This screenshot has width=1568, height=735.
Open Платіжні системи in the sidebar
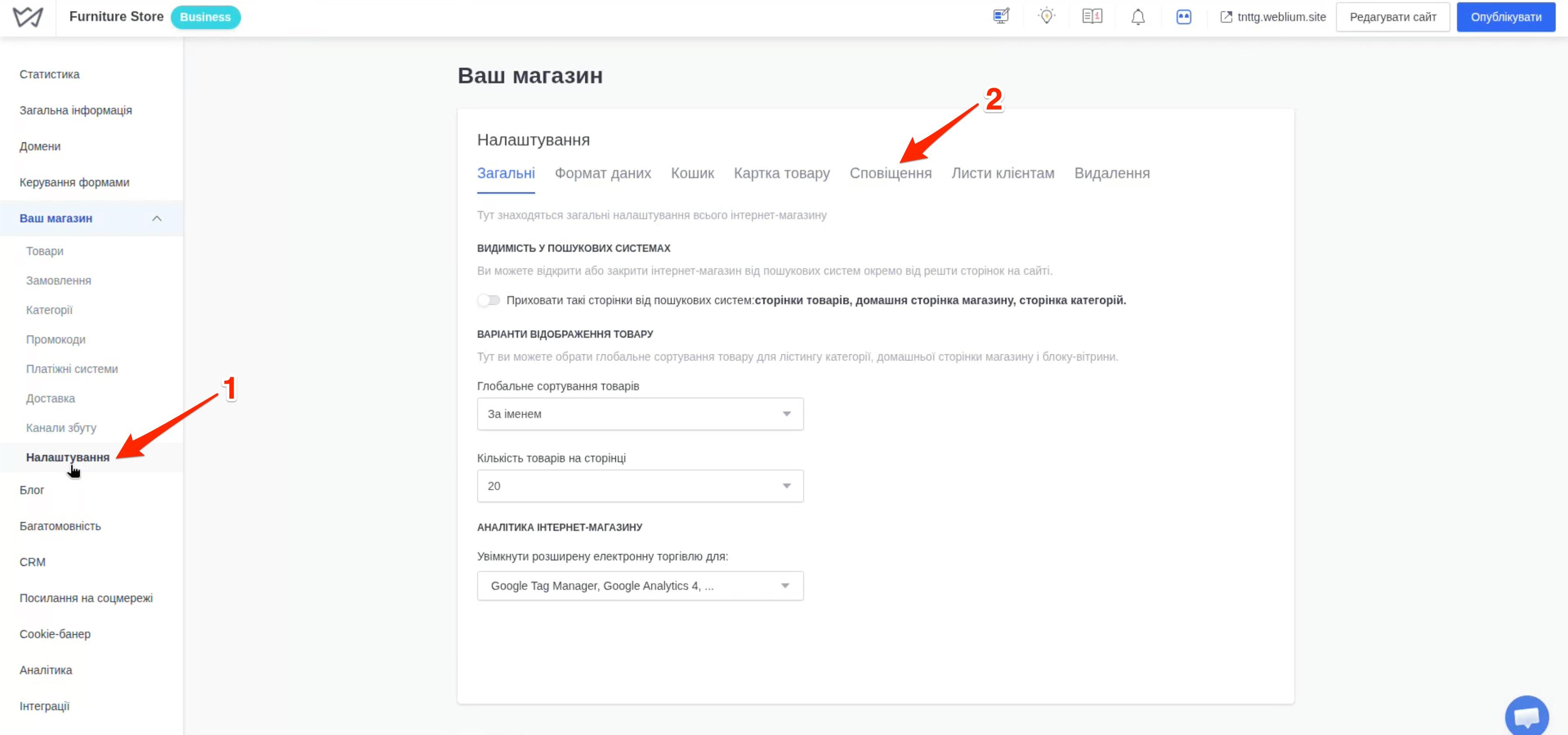pos(72,369)
